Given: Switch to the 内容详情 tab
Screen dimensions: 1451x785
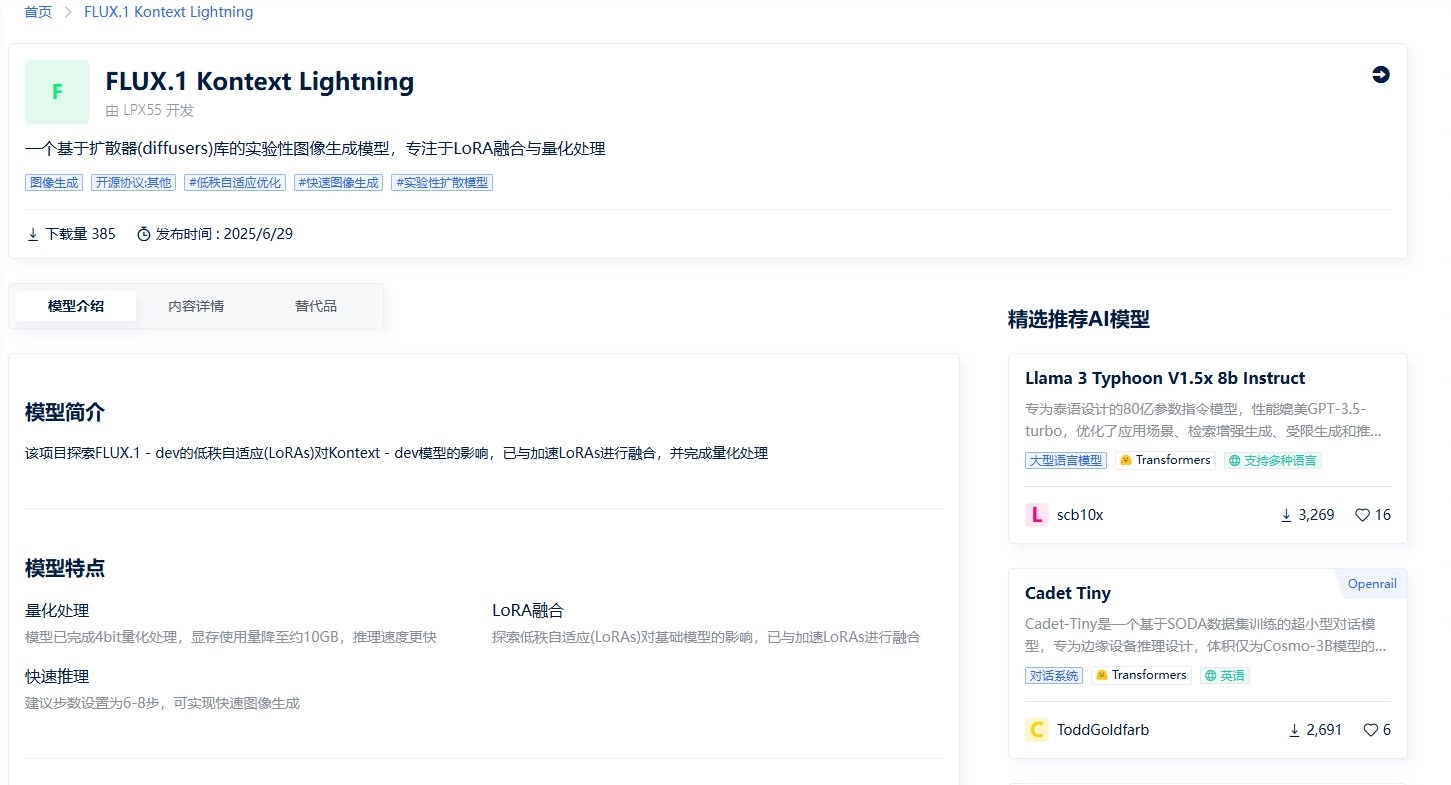Looking at the screenshot, I should 196,306.
